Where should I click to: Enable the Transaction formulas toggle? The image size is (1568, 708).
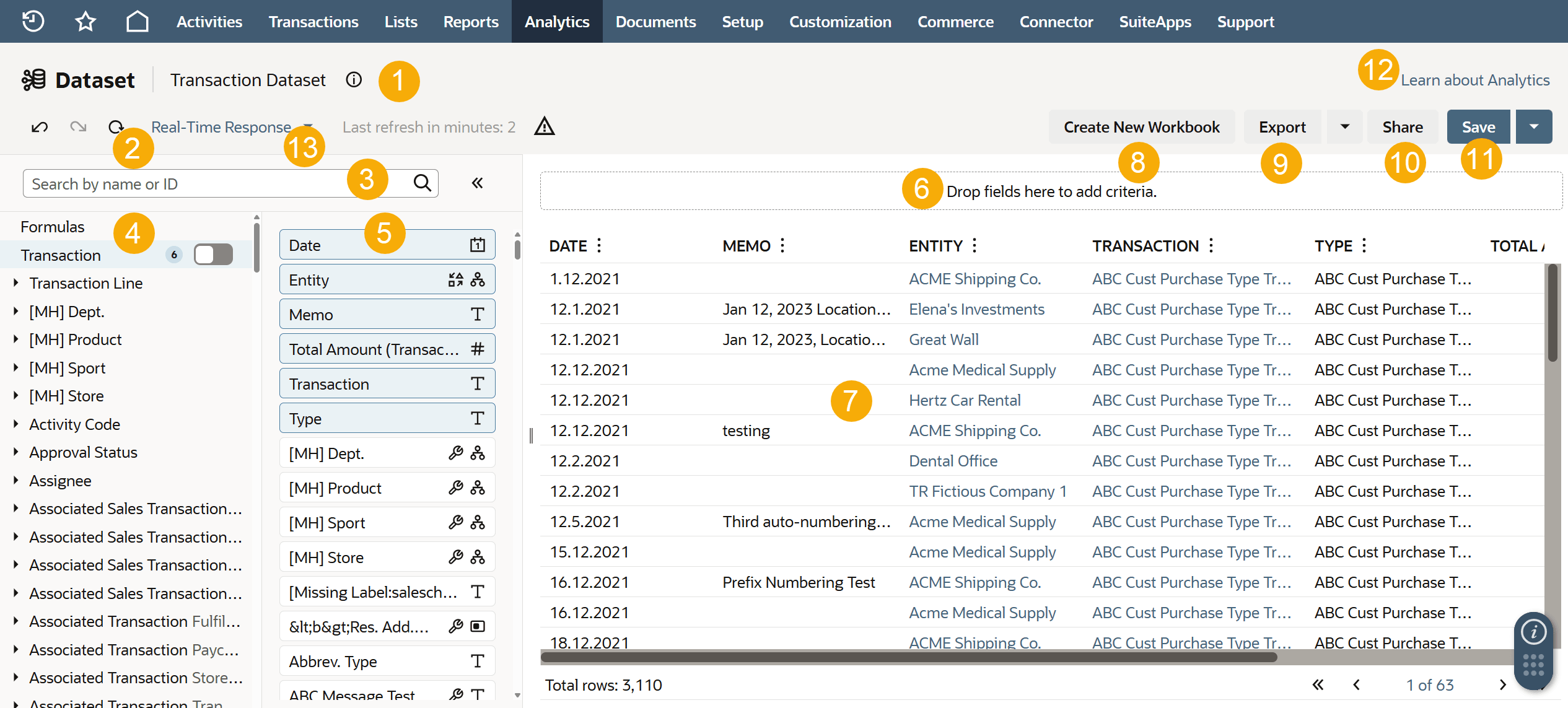click(x=213, y=254)
